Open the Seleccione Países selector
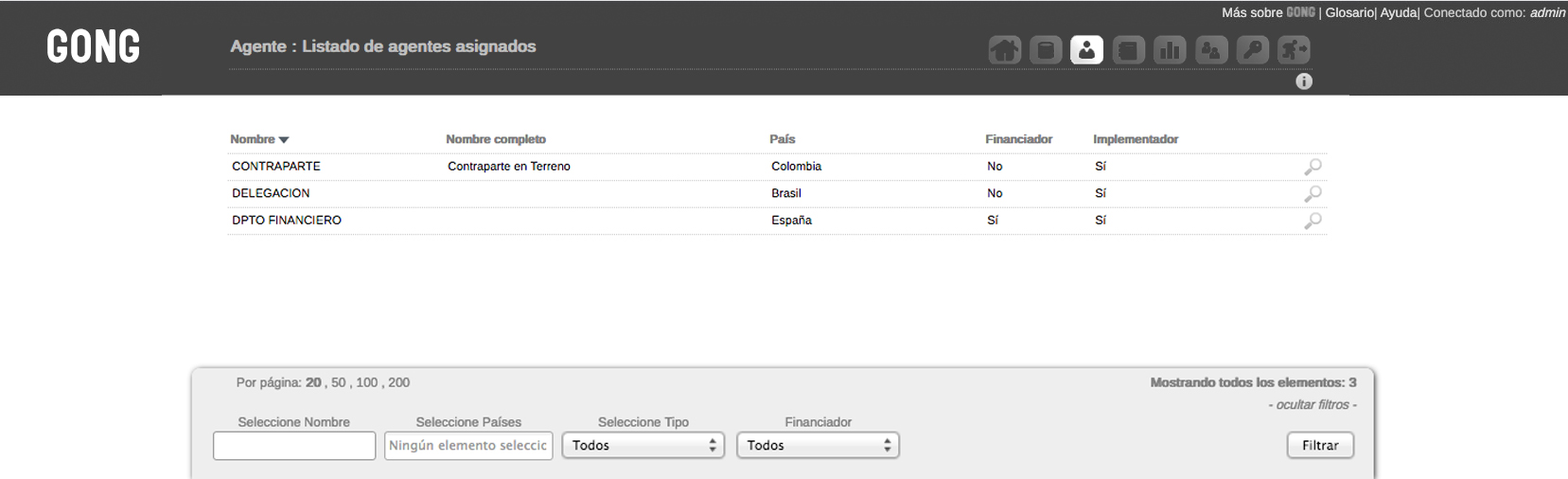The image size is (1568, 479). click(x=468, y=445)
